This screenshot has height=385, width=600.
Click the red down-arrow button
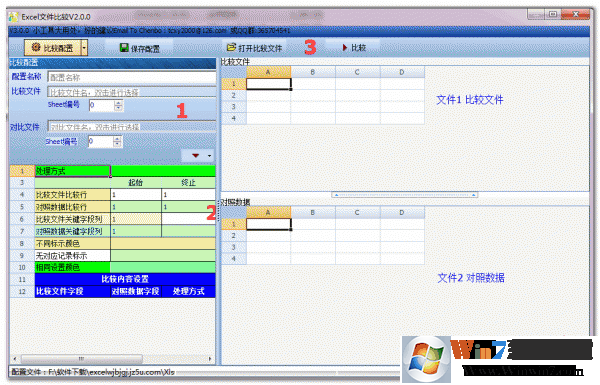pyautogui.click(x=195, y=155)
